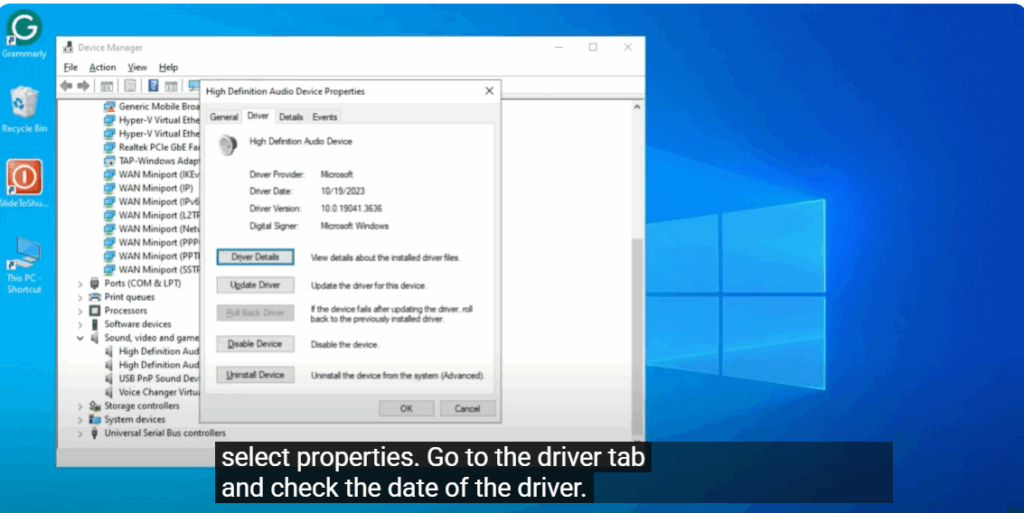Click the Generic Mobile Broadband adapter warning icon
This screenshot has width=1024, height=513.
coord(110,106)
